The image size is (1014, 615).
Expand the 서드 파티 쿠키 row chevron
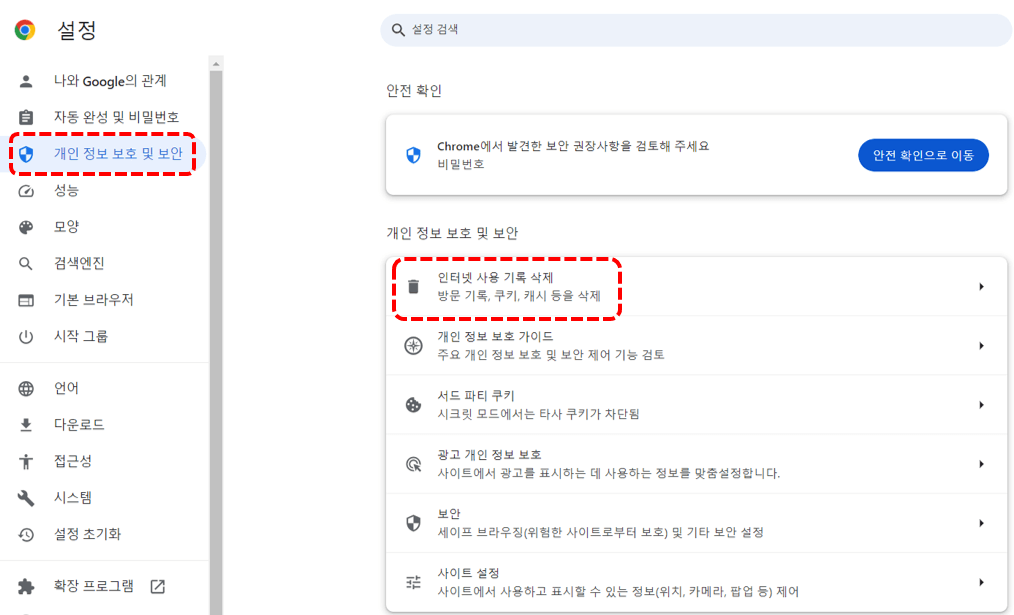pos(981,404)
